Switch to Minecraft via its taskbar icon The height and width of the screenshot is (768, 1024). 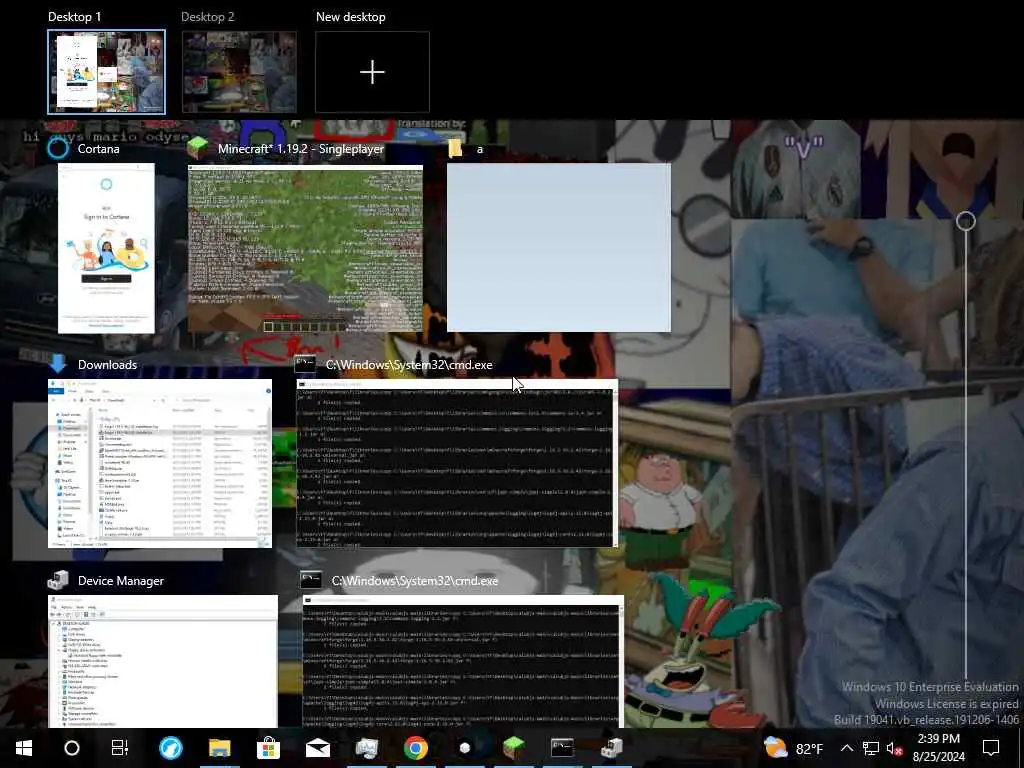point(513,748)
